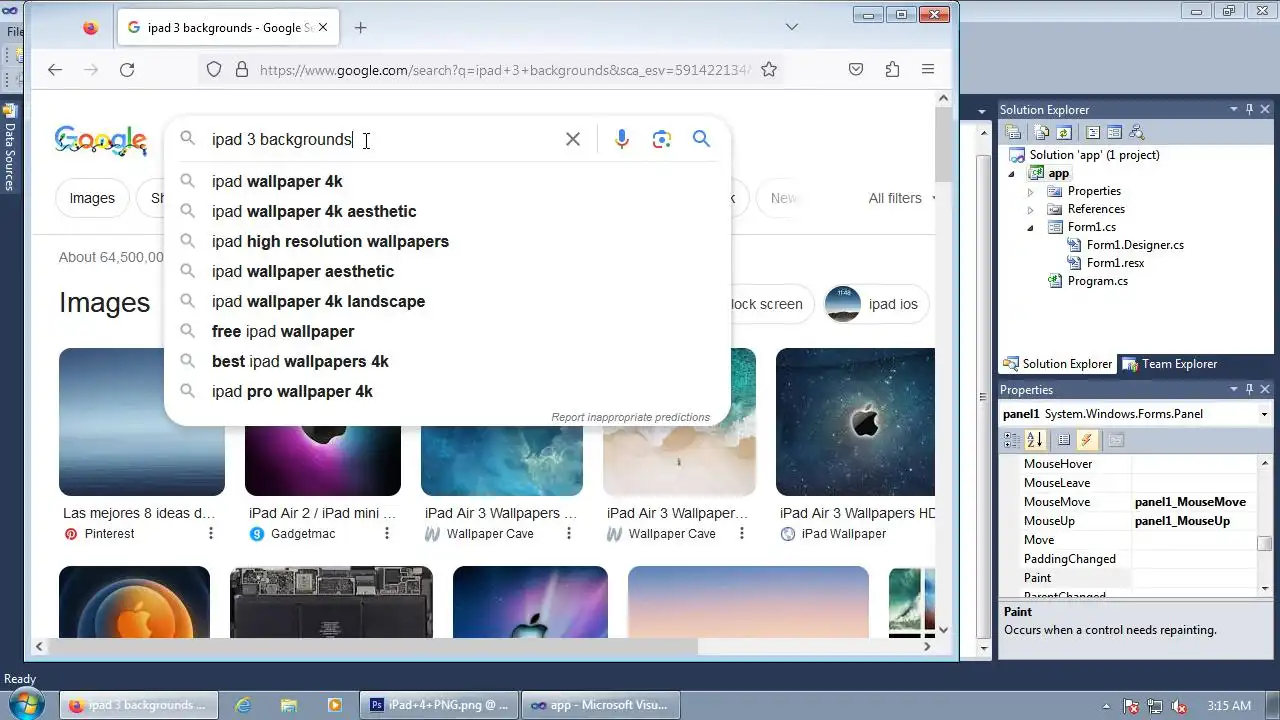
Task: Open the Pinterest Las mejores 8 ideas thumbnail
Action: point(142,422)
